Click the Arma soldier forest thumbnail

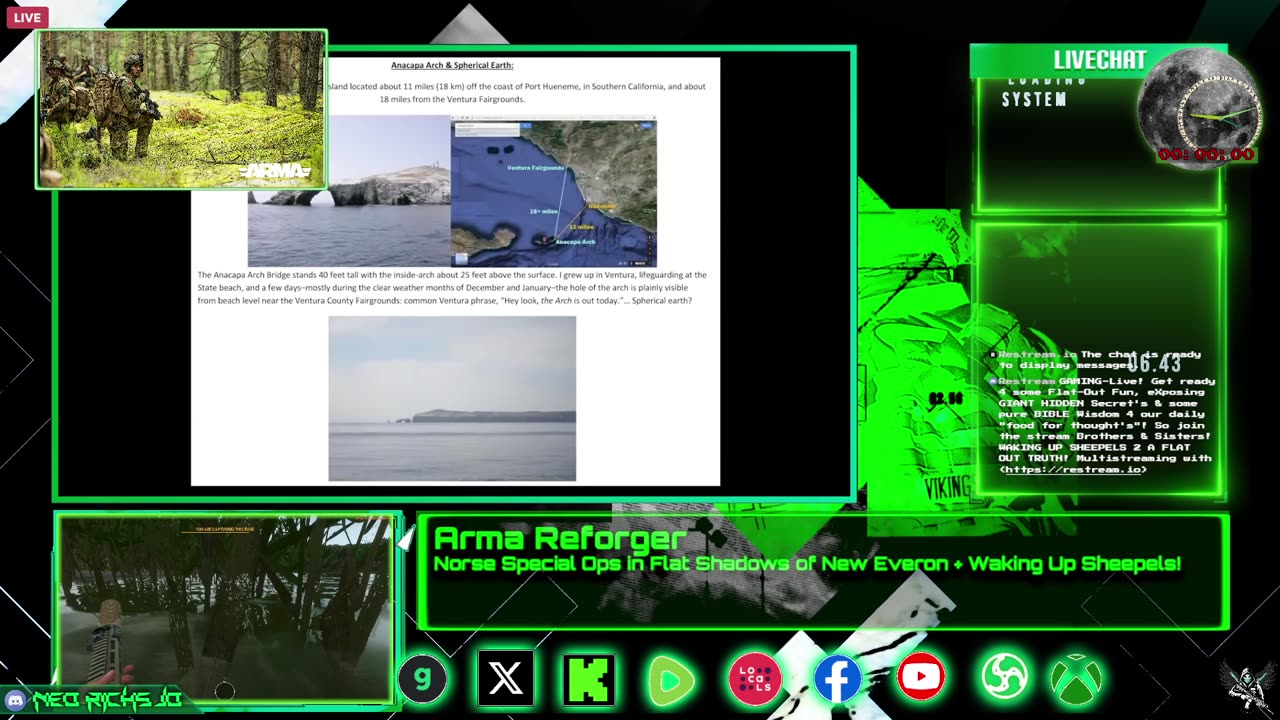point(182,109)
